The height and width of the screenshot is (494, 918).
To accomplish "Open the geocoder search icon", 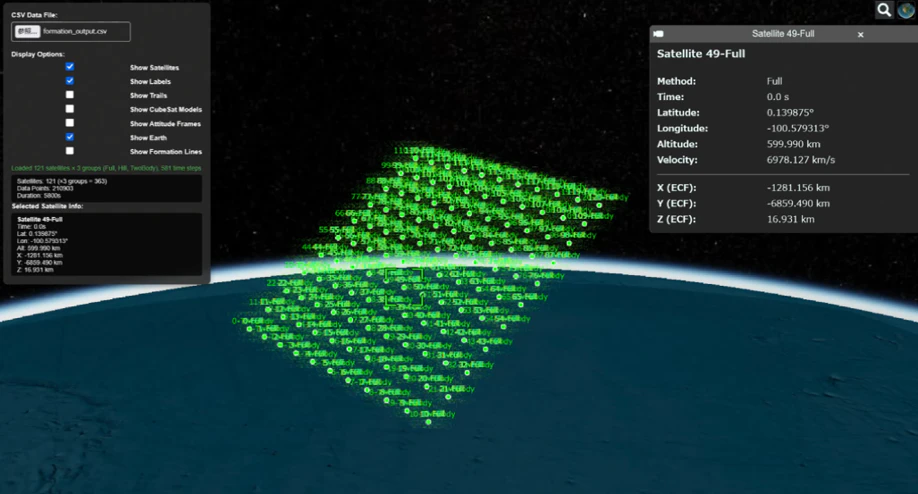I will tap(884, 10).
